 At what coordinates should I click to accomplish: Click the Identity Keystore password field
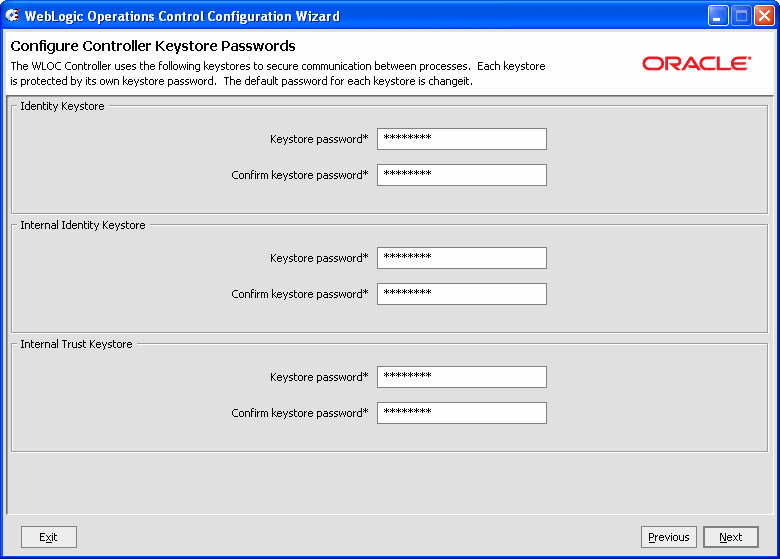pos(462,139)
